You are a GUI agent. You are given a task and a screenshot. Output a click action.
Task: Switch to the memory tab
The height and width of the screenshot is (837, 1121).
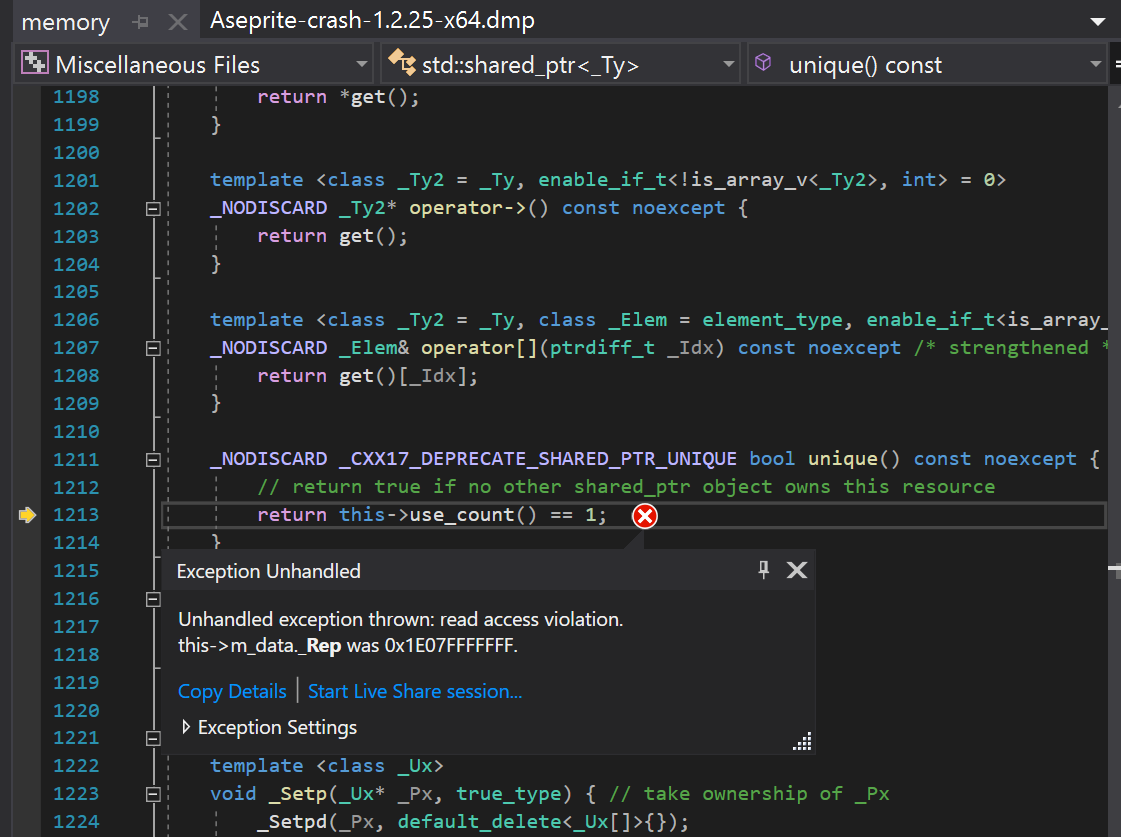click(66, 22)
